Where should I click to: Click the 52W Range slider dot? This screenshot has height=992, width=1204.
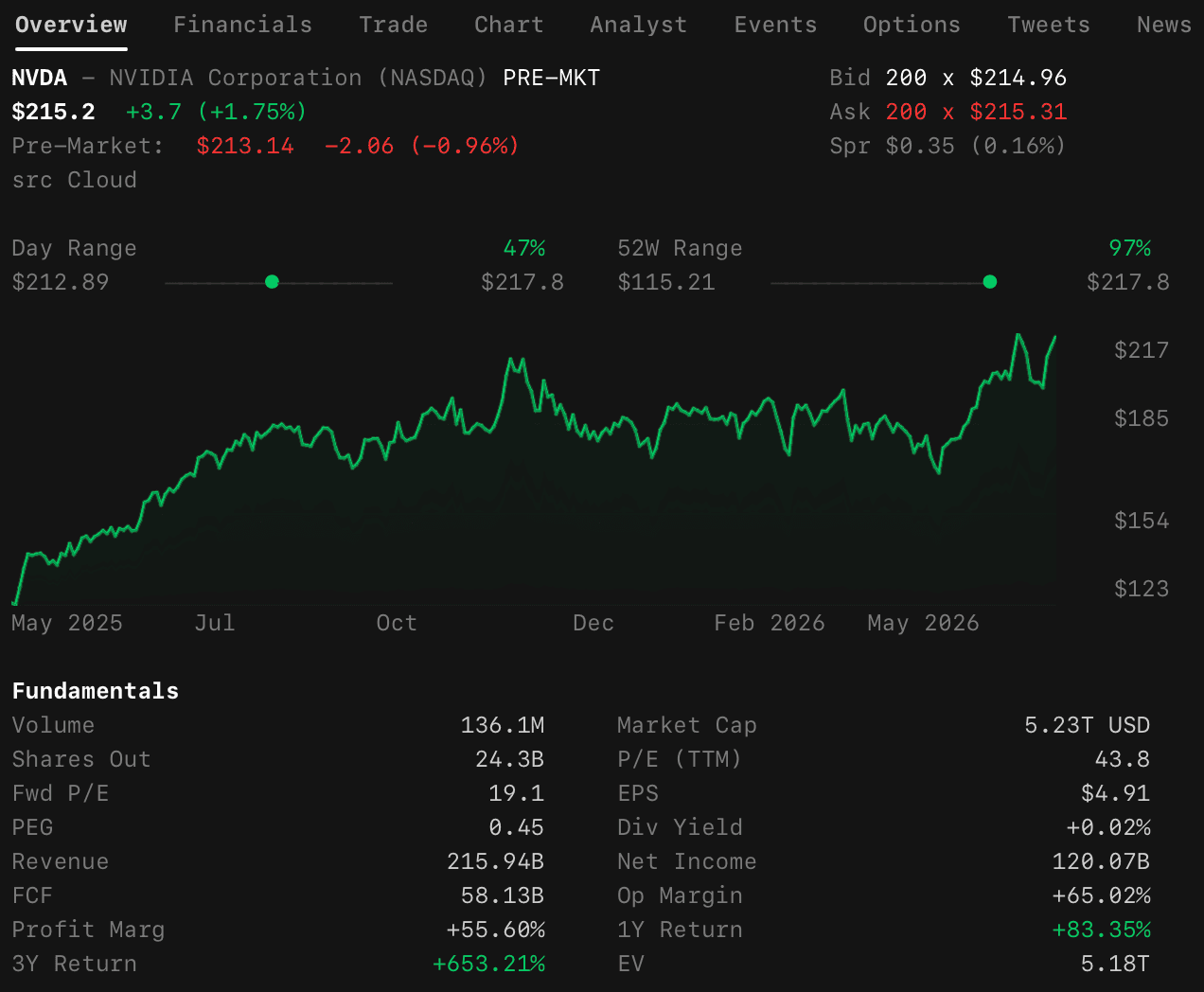click(x=990, y=282)
